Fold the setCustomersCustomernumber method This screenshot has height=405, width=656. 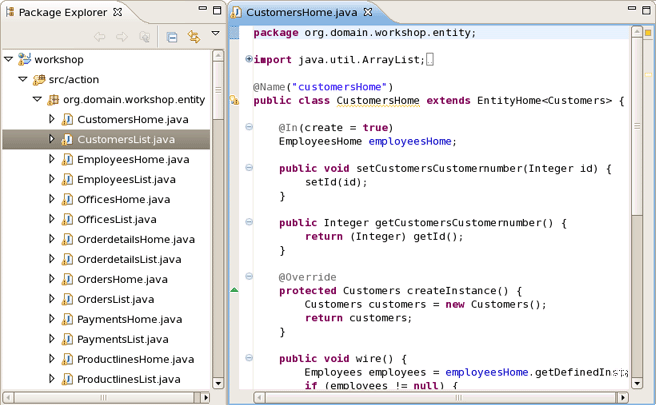[249, 168]
